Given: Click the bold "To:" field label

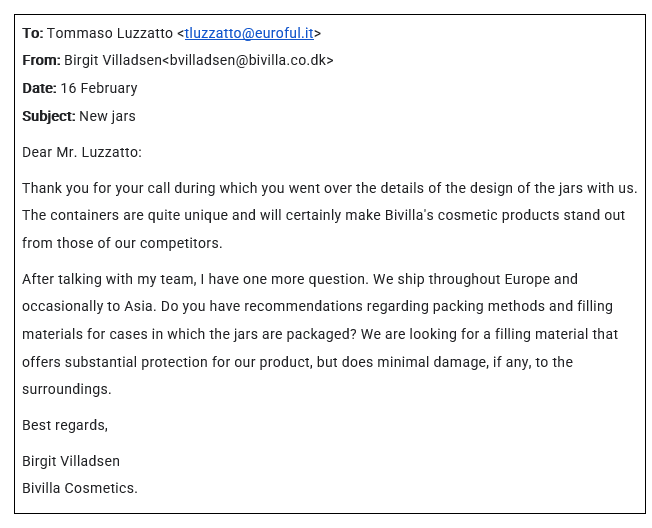Looking at the screenshot, I should coord(33,33).
